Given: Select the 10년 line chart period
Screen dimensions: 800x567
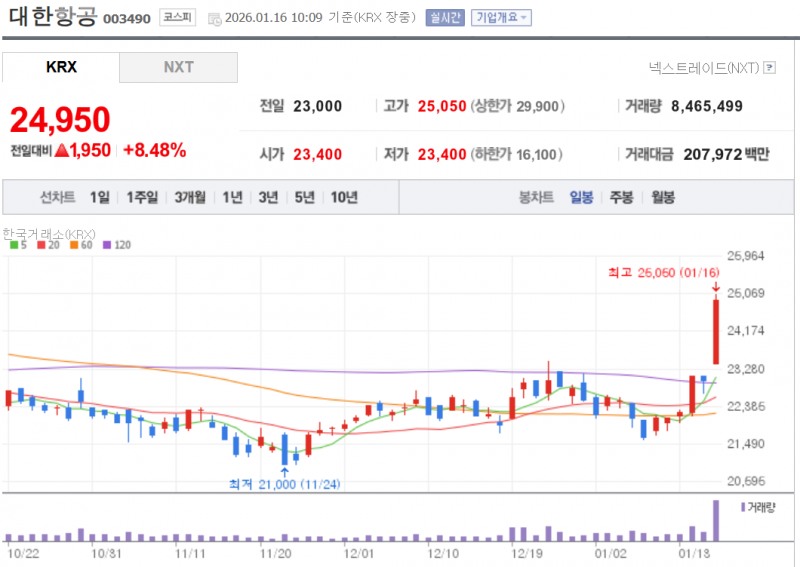Looking at the screenshot, I should tap(344, 197).
